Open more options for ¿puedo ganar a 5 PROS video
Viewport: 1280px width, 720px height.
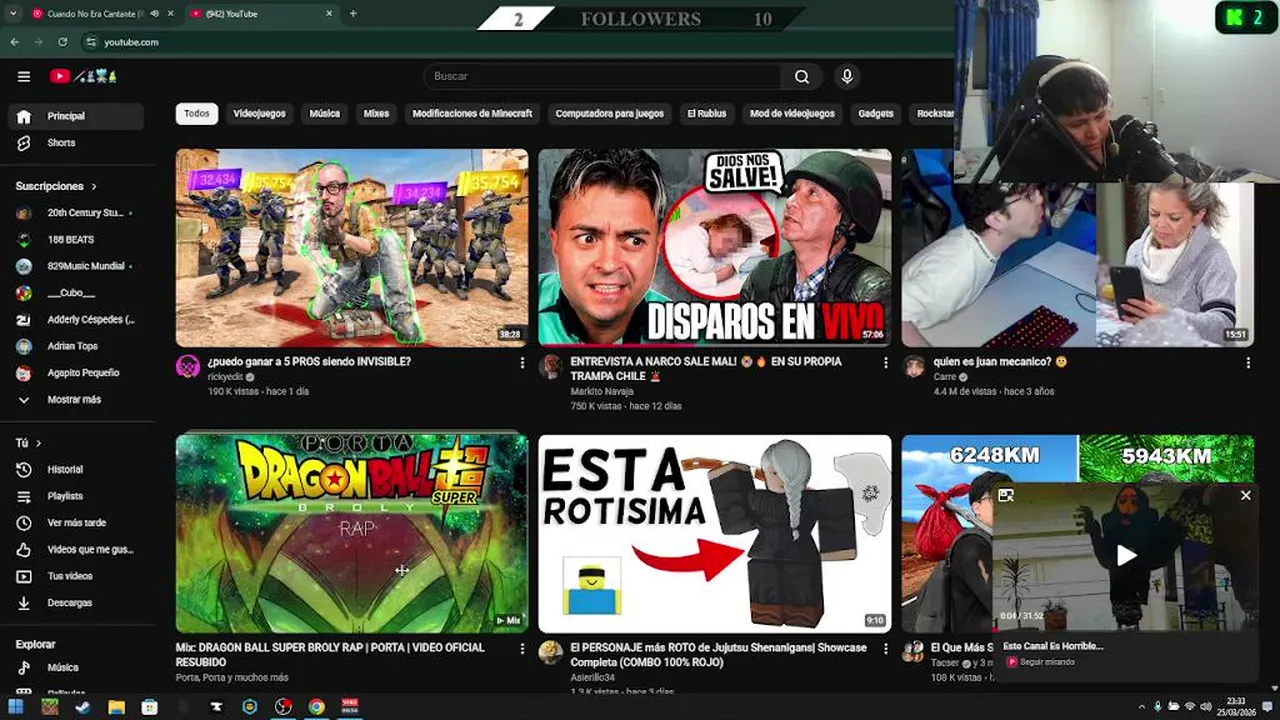click(x=522, y=363)
